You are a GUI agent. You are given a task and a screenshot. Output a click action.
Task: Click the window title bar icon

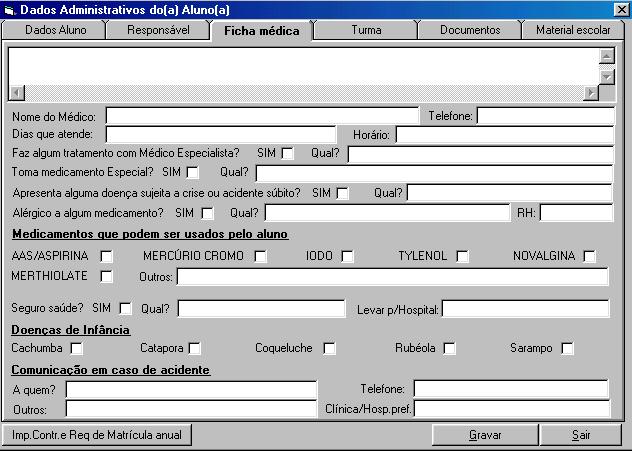point(10,9)
